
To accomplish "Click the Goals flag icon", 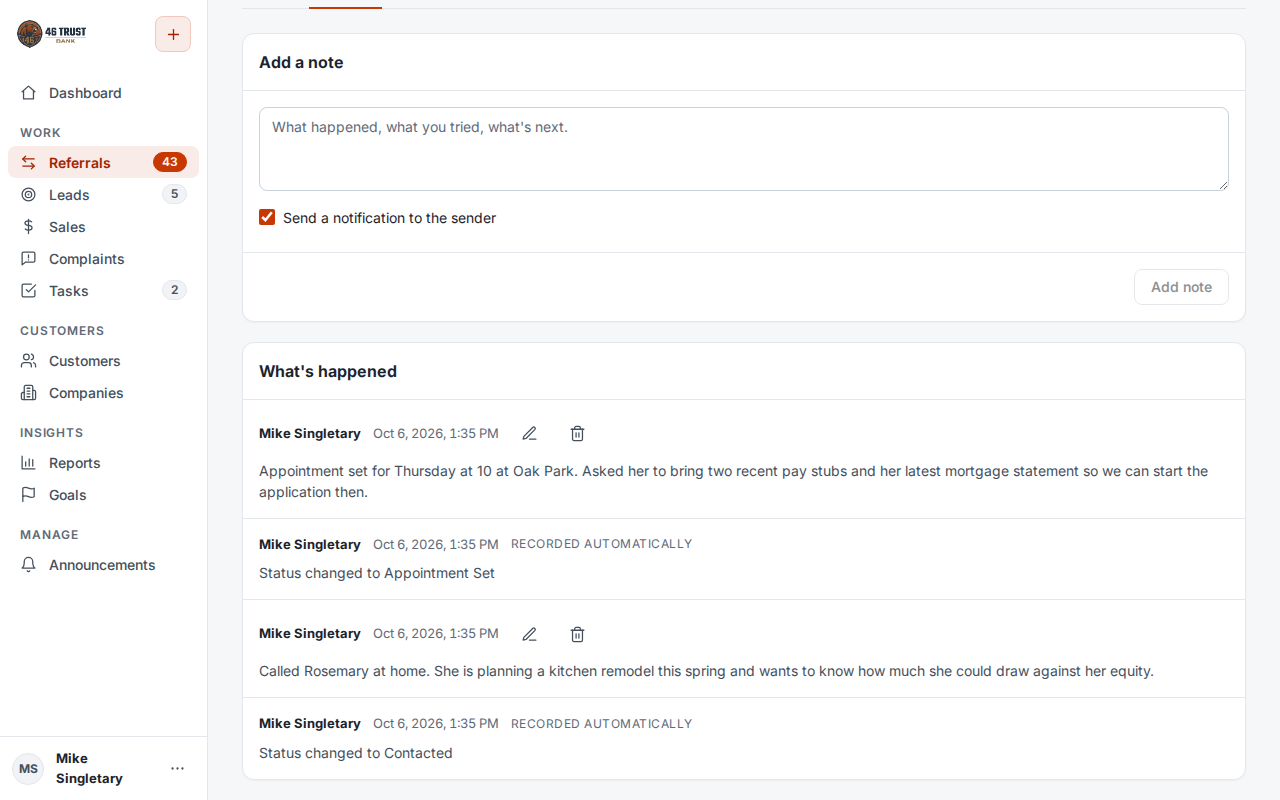I will point(29,495).
